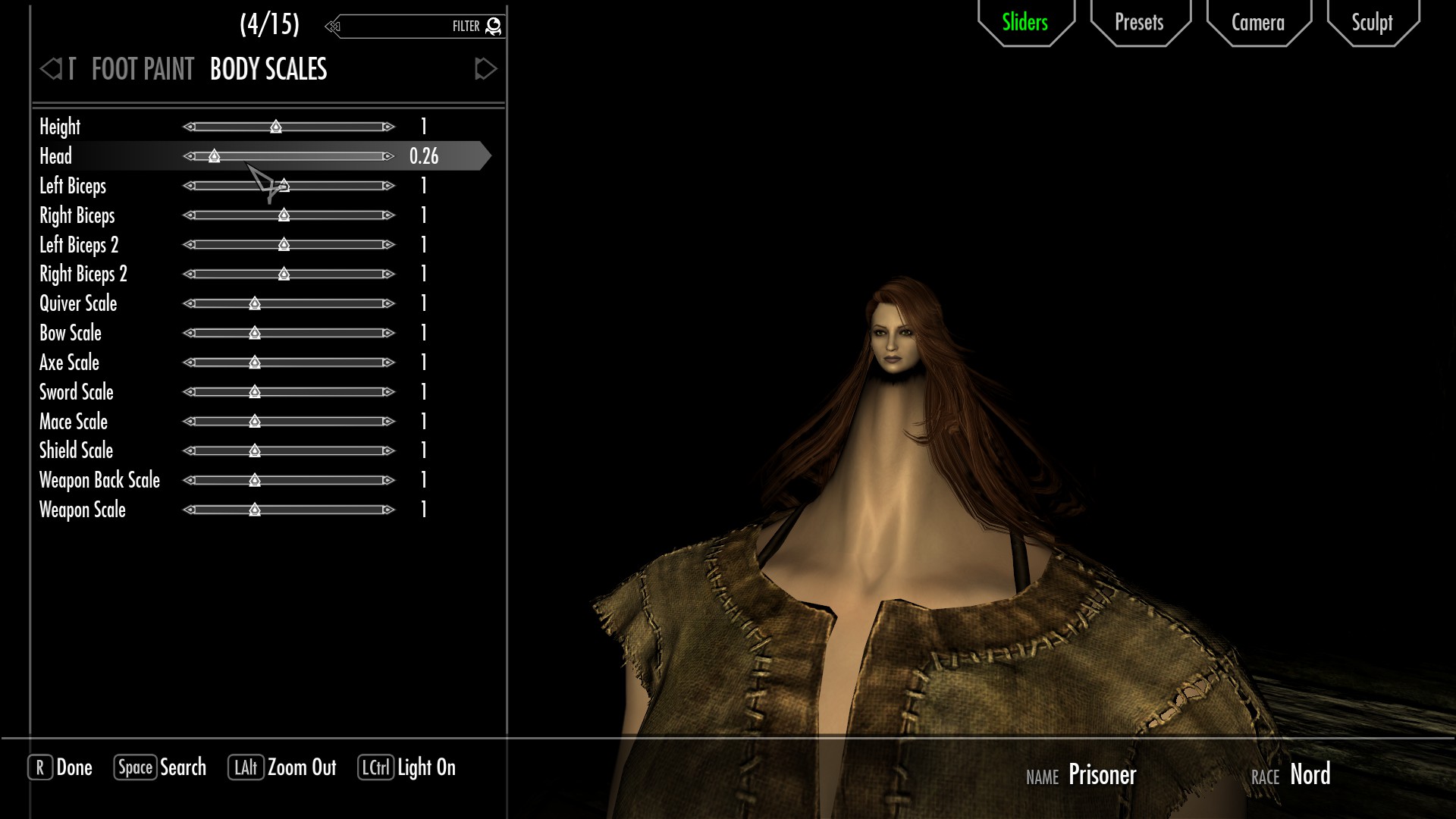The image size is (1456, 819).
Task: Select the Axe Scale row label
Action: 69,362
